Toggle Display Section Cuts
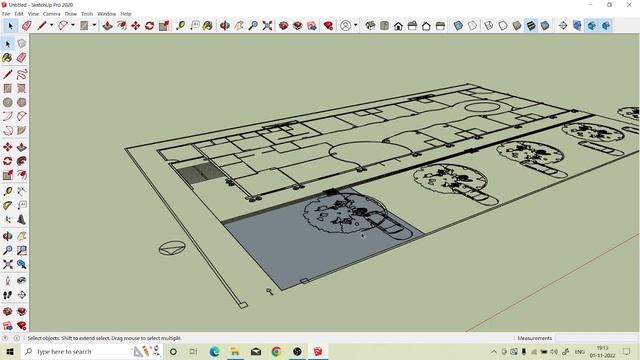This screenshot has height=360, width=640. click(591, 26)
